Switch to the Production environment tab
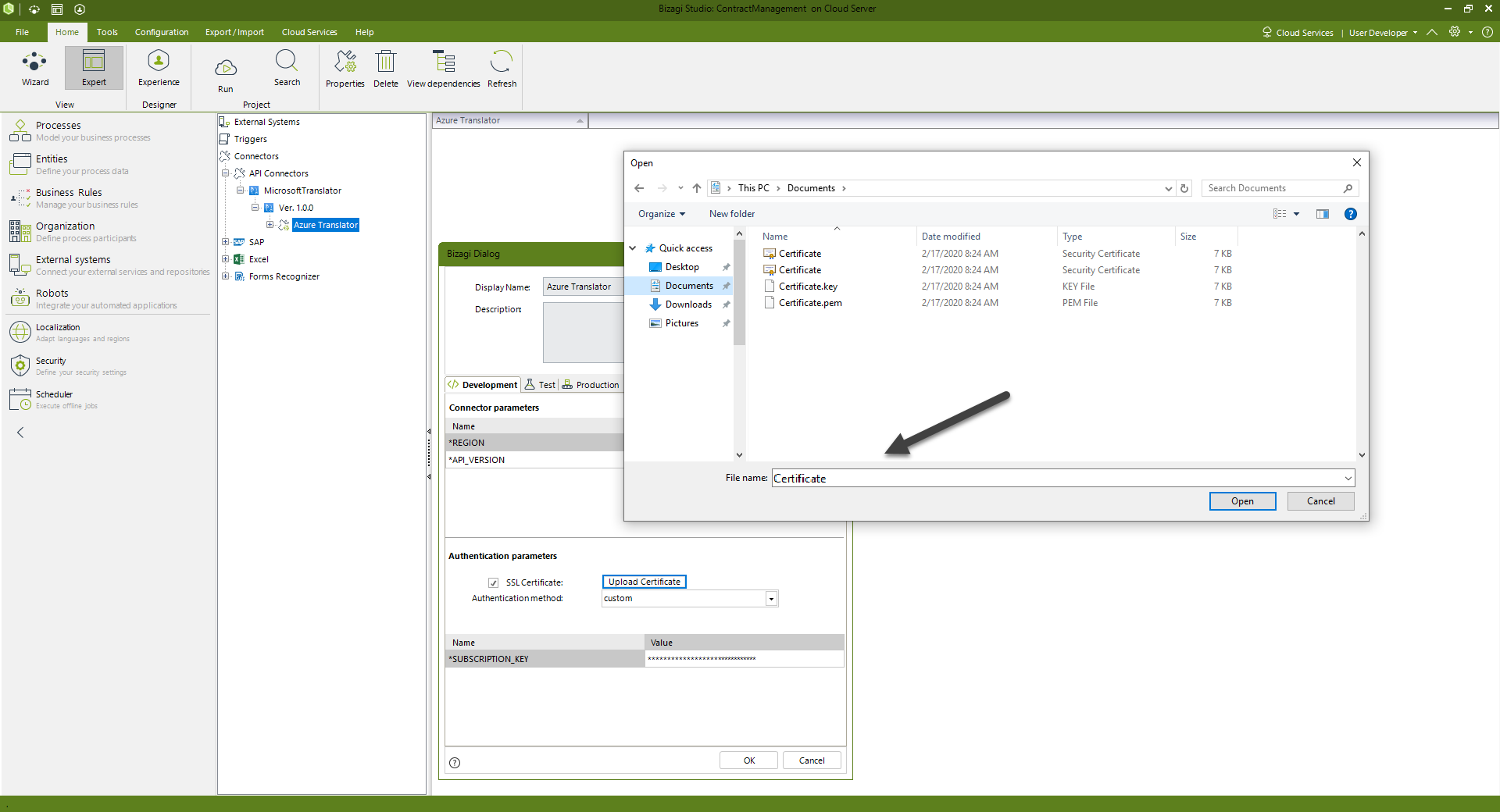This screenshot has width=1500, height=812. click(x=591, y=385)
